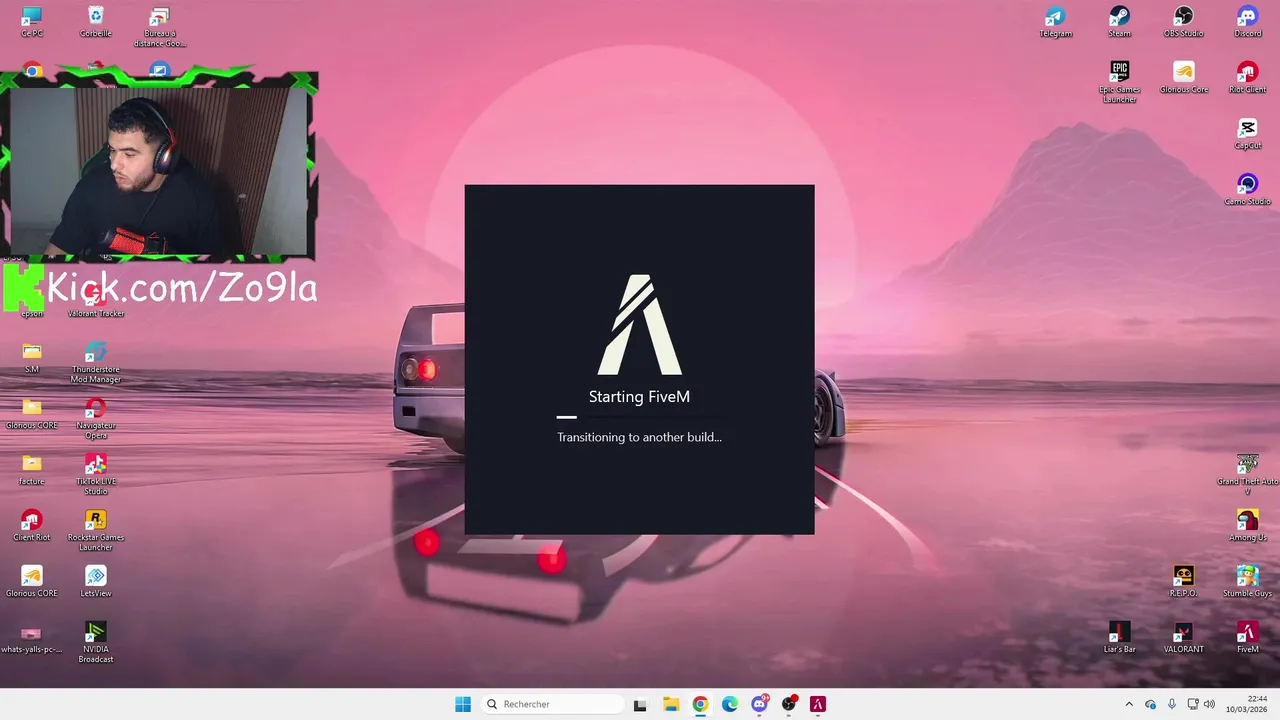Select the FiveM desktop shortcut

click(1247, 638)
